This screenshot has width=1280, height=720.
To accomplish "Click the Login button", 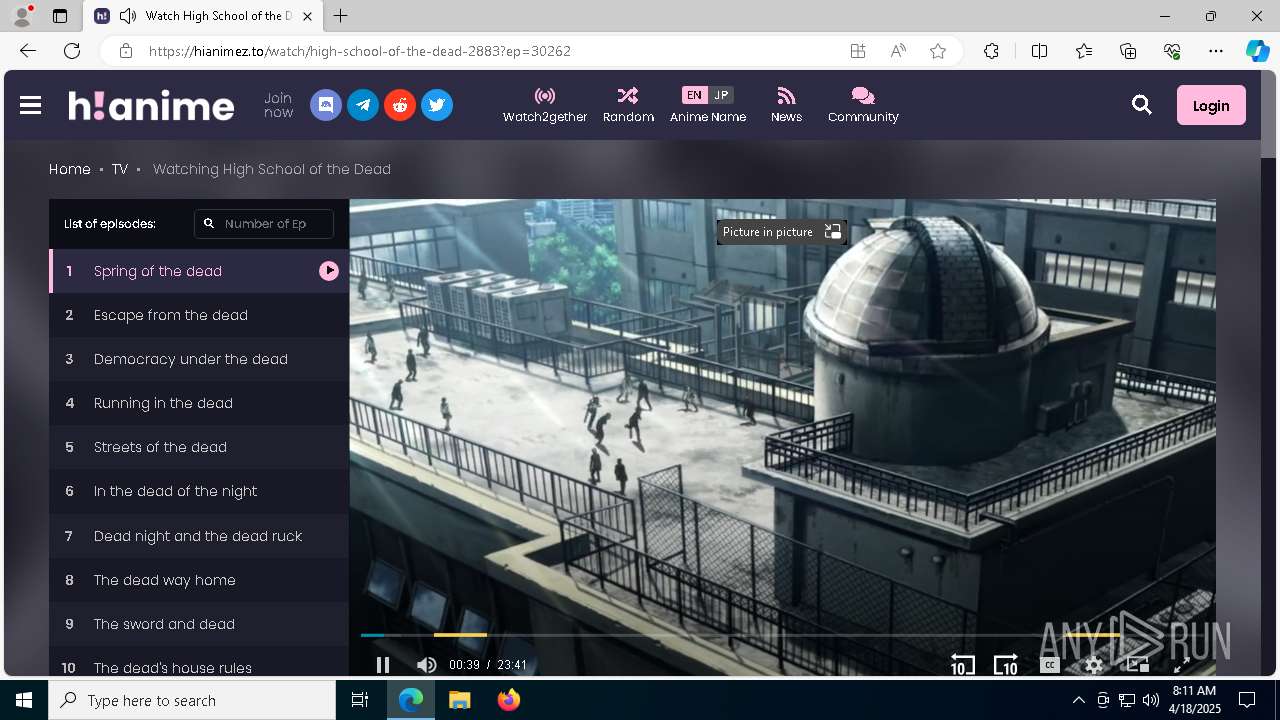I will coord(1211,105).
